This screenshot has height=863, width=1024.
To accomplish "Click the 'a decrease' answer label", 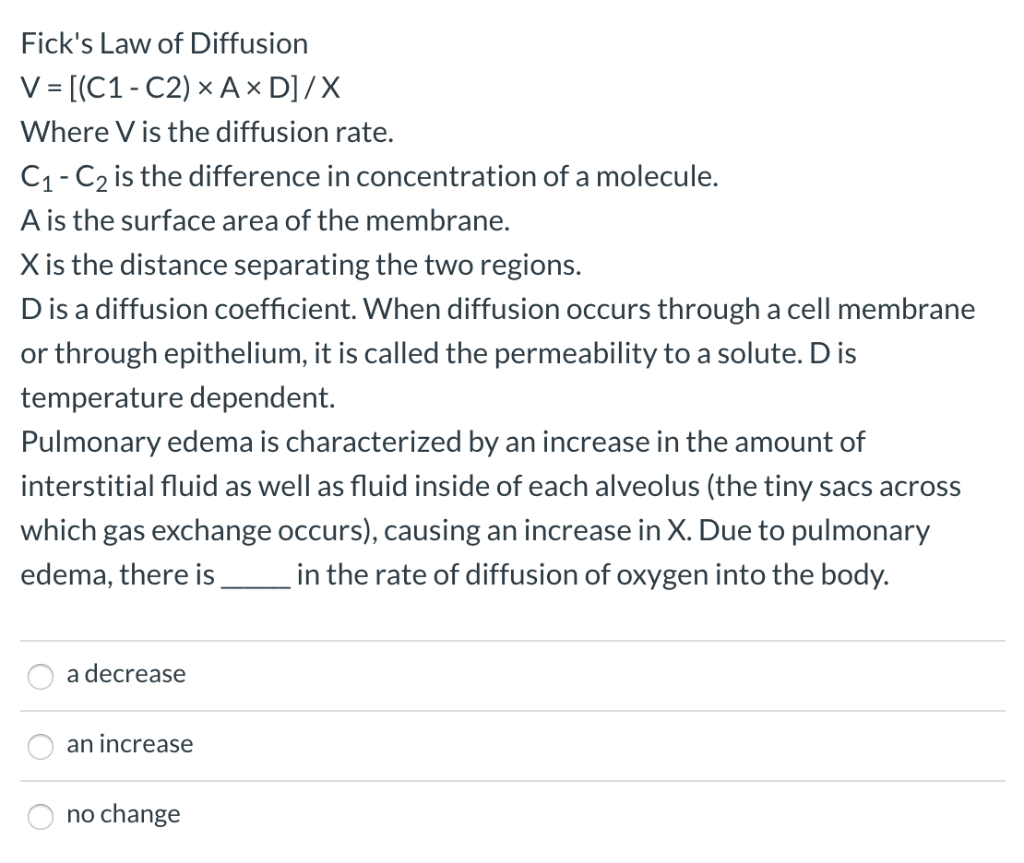I will (125, 674).
